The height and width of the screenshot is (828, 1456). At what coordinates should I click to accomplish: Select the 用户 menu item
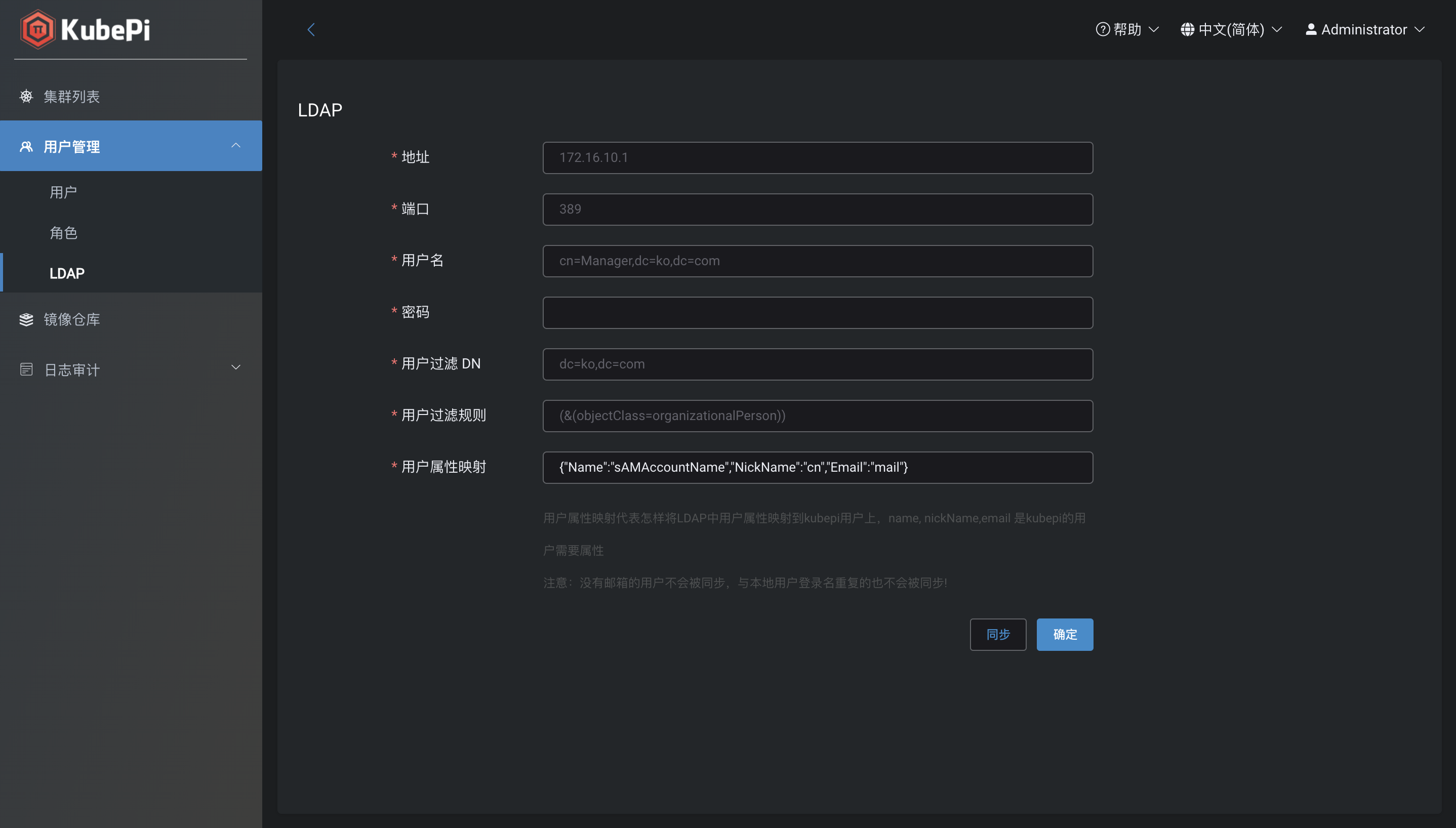click(x=64, y=192)
